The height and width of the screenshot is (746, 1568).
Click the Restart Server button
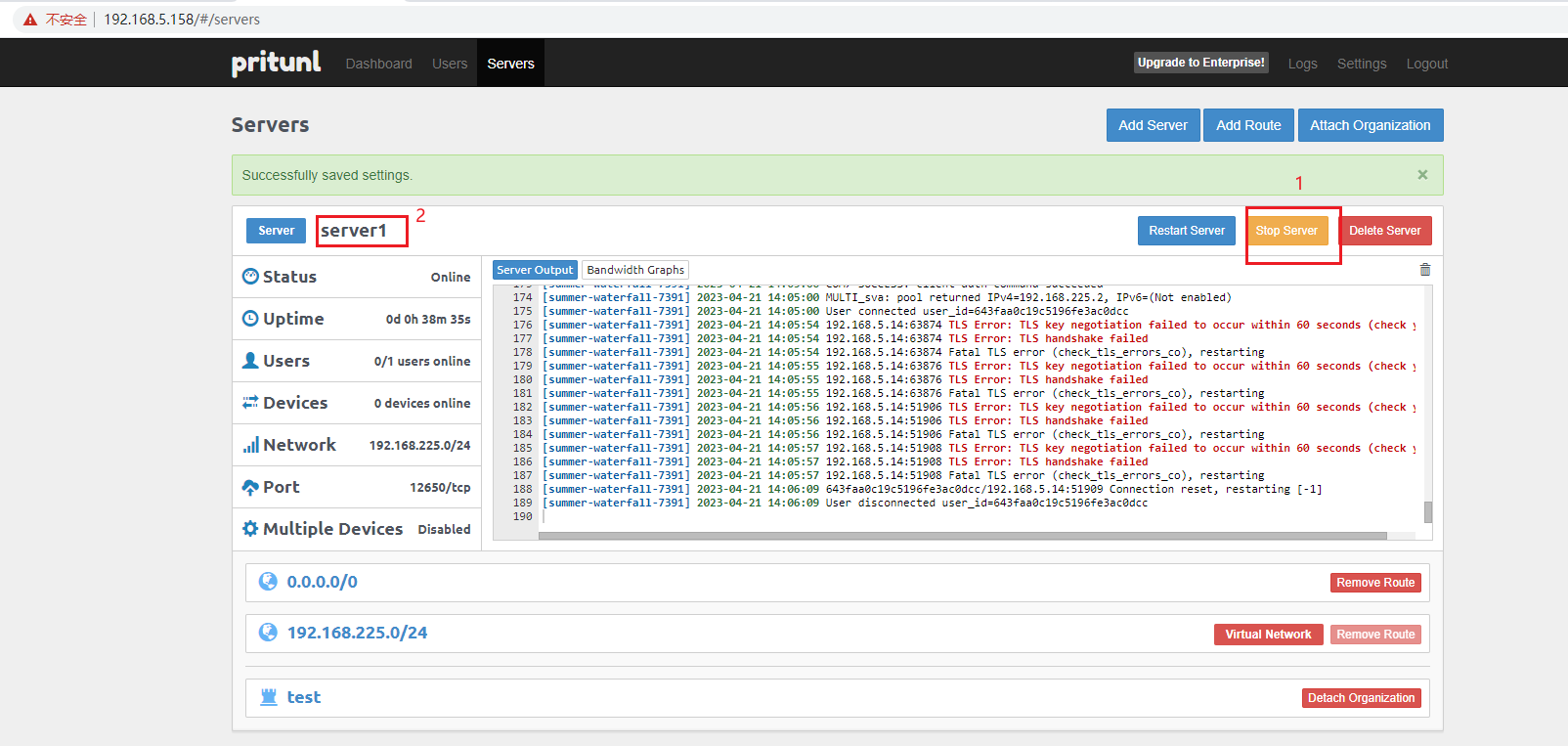[x=1187, y=231]
